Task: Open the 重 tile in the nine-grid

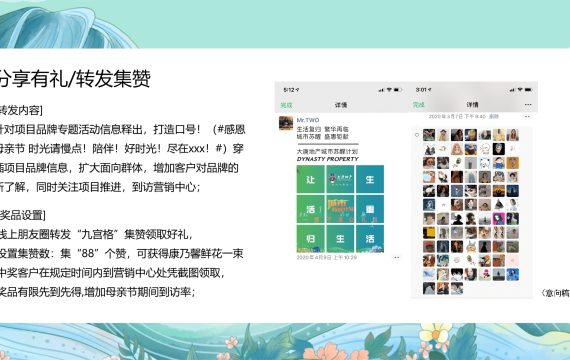Action: [370, 209]
